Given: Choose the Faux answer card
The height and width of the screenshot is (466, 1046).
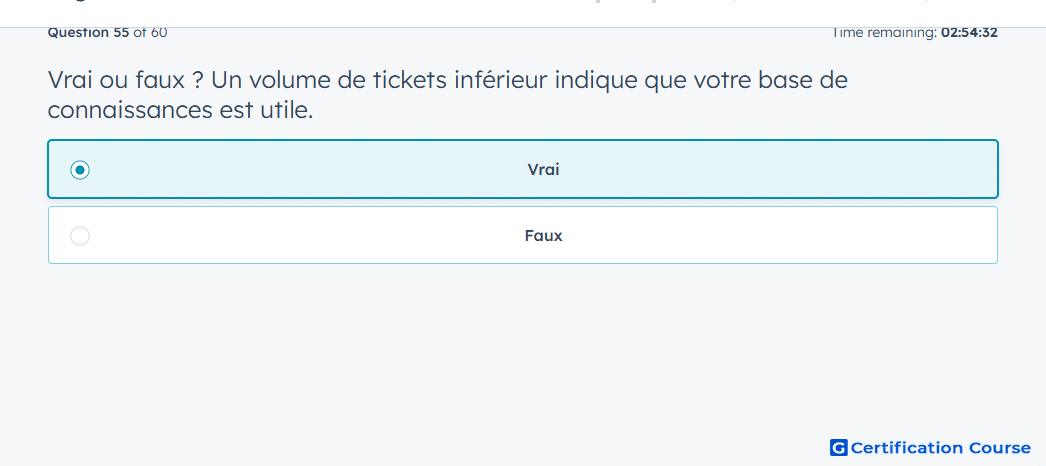Looking at the screenshot, I should tap(523, 235).
